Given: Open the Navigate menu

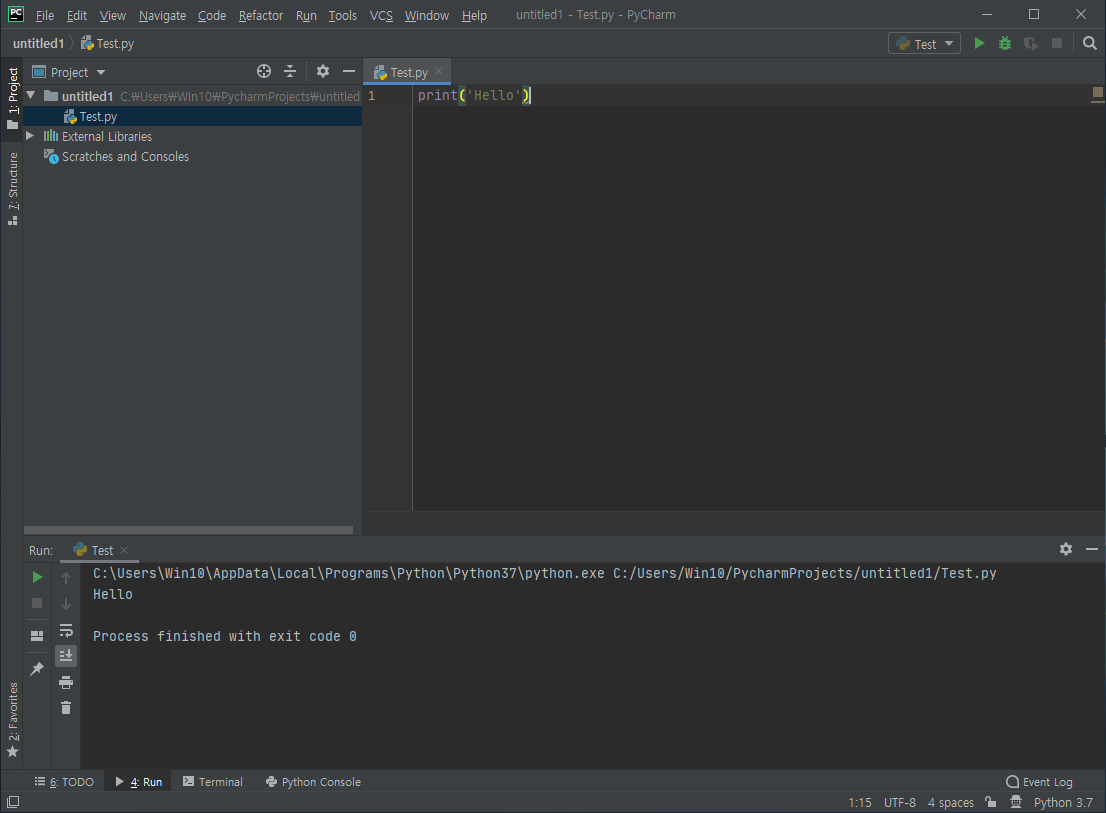Looking at the screenshot, I should pyautogui.click(x=162, y=15).
